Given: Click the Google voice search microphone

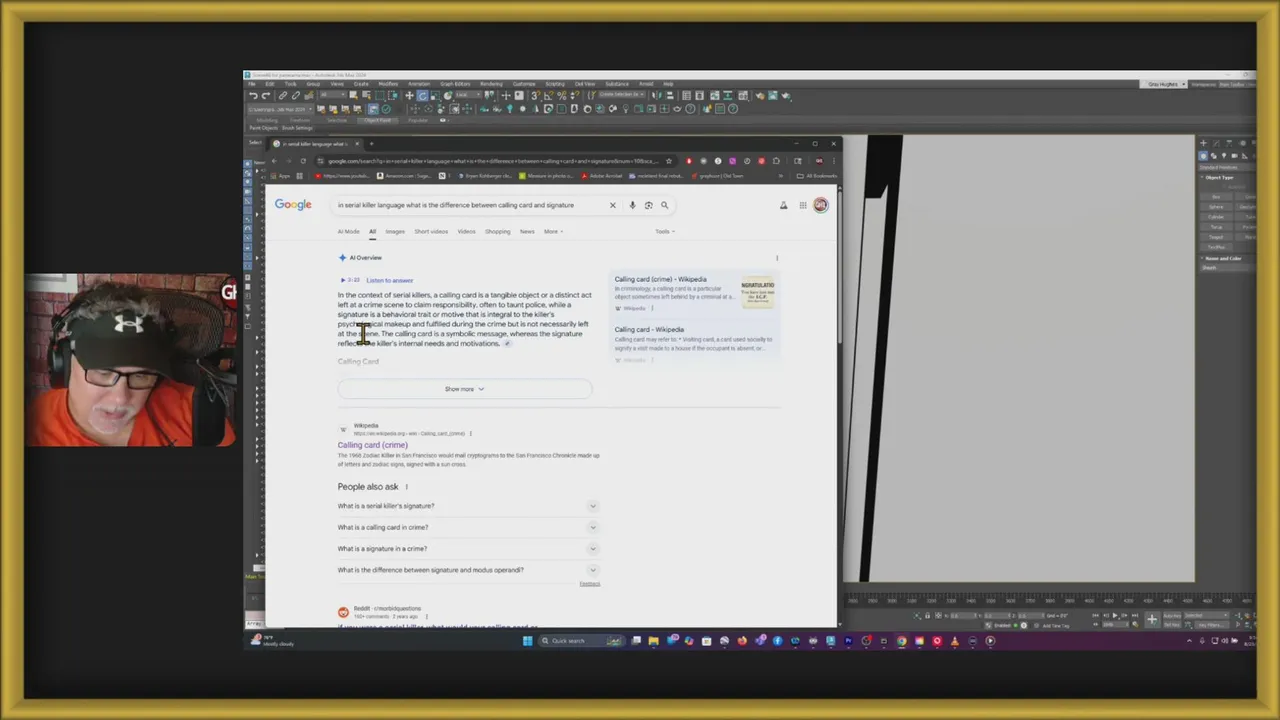Looking at the screenshot, I should pyautogui.click(x=632, y=205).
